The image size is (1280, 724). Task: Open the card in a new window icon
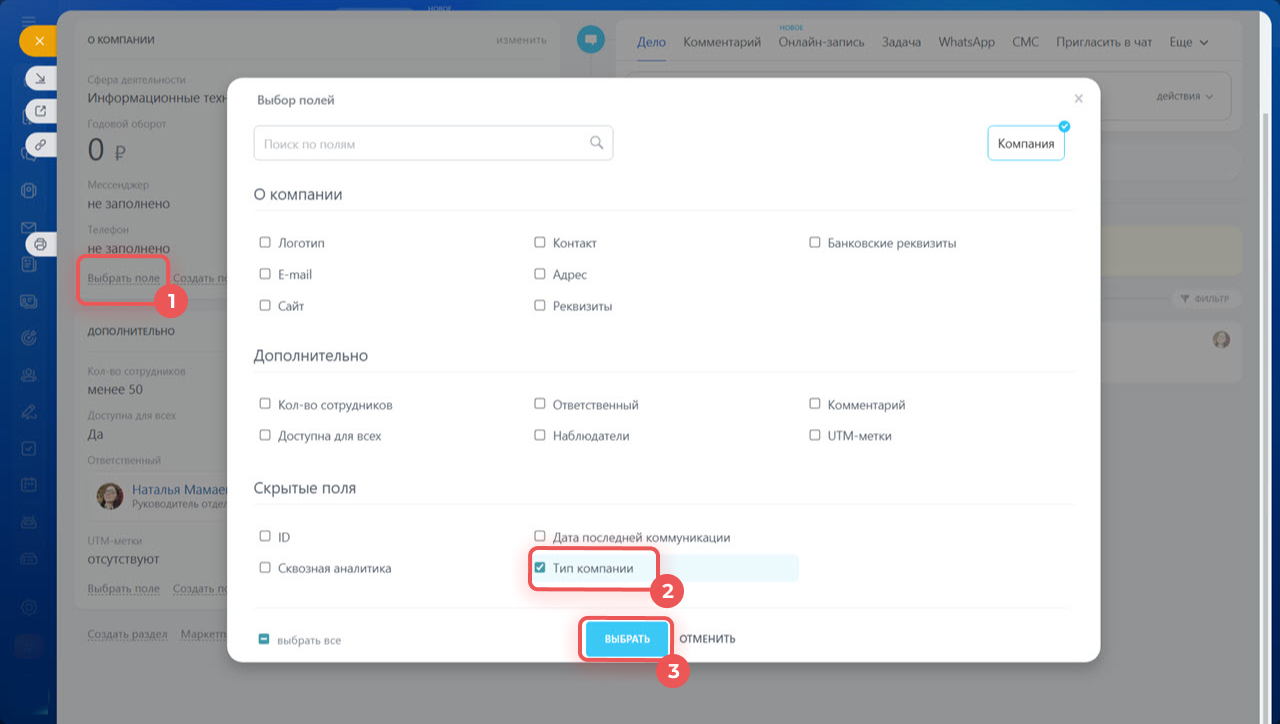click(x=41, y=111)
